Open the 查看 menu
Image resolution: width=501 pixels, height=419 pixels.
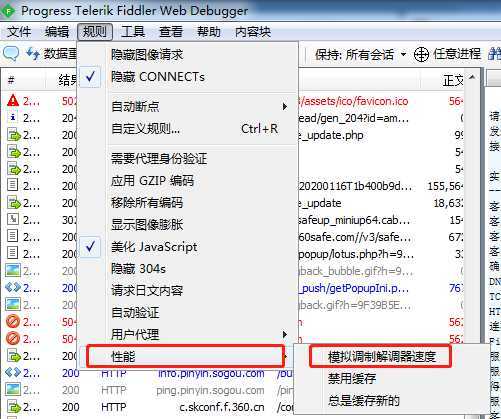pos(171,32)
